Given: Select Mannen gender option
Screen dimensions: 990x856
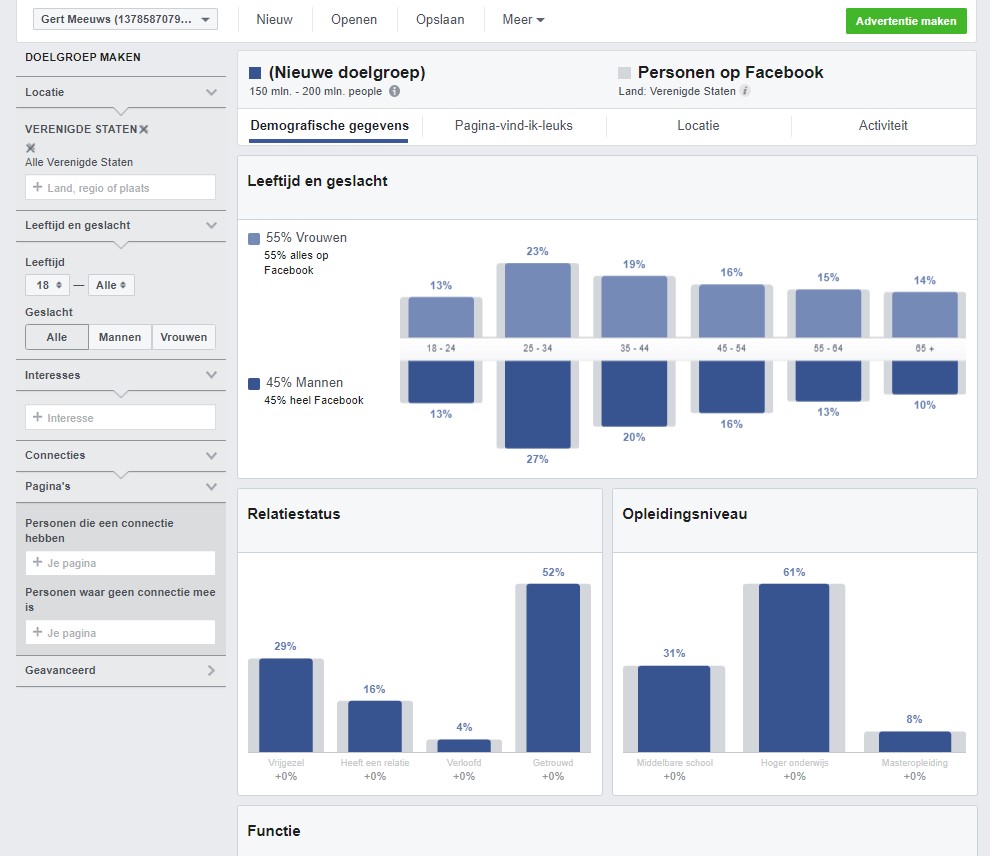Looking at the screenshot, I should 120,337.
